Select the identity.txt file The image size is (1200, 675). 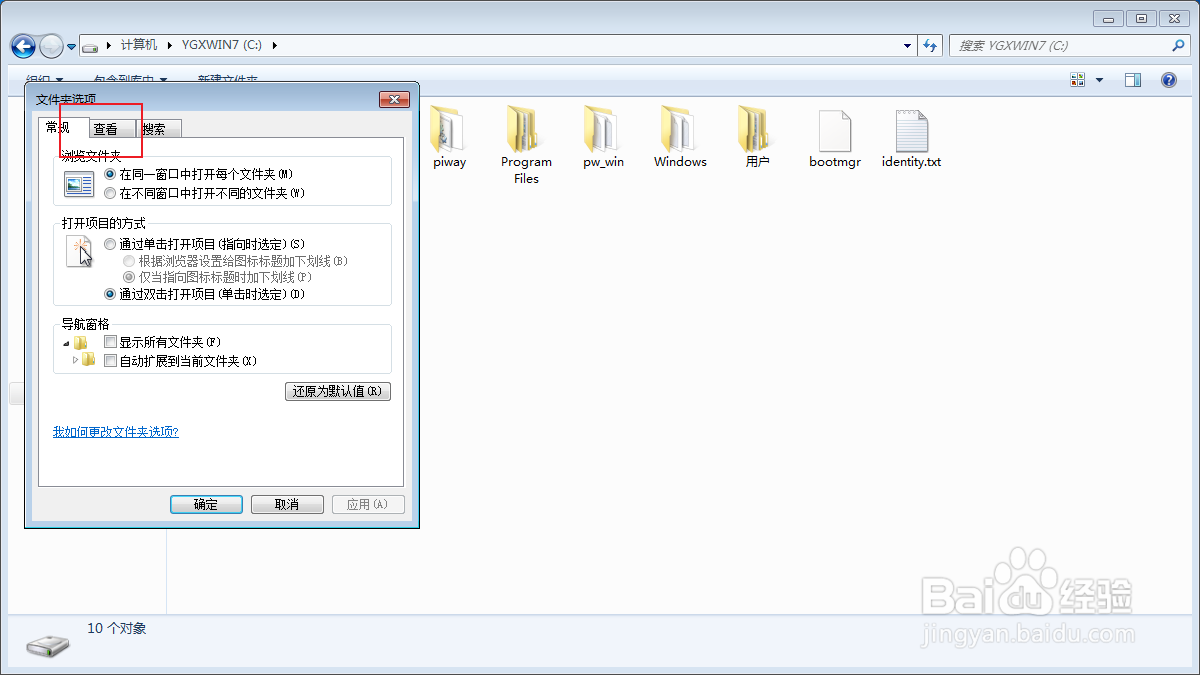[911, 138]
